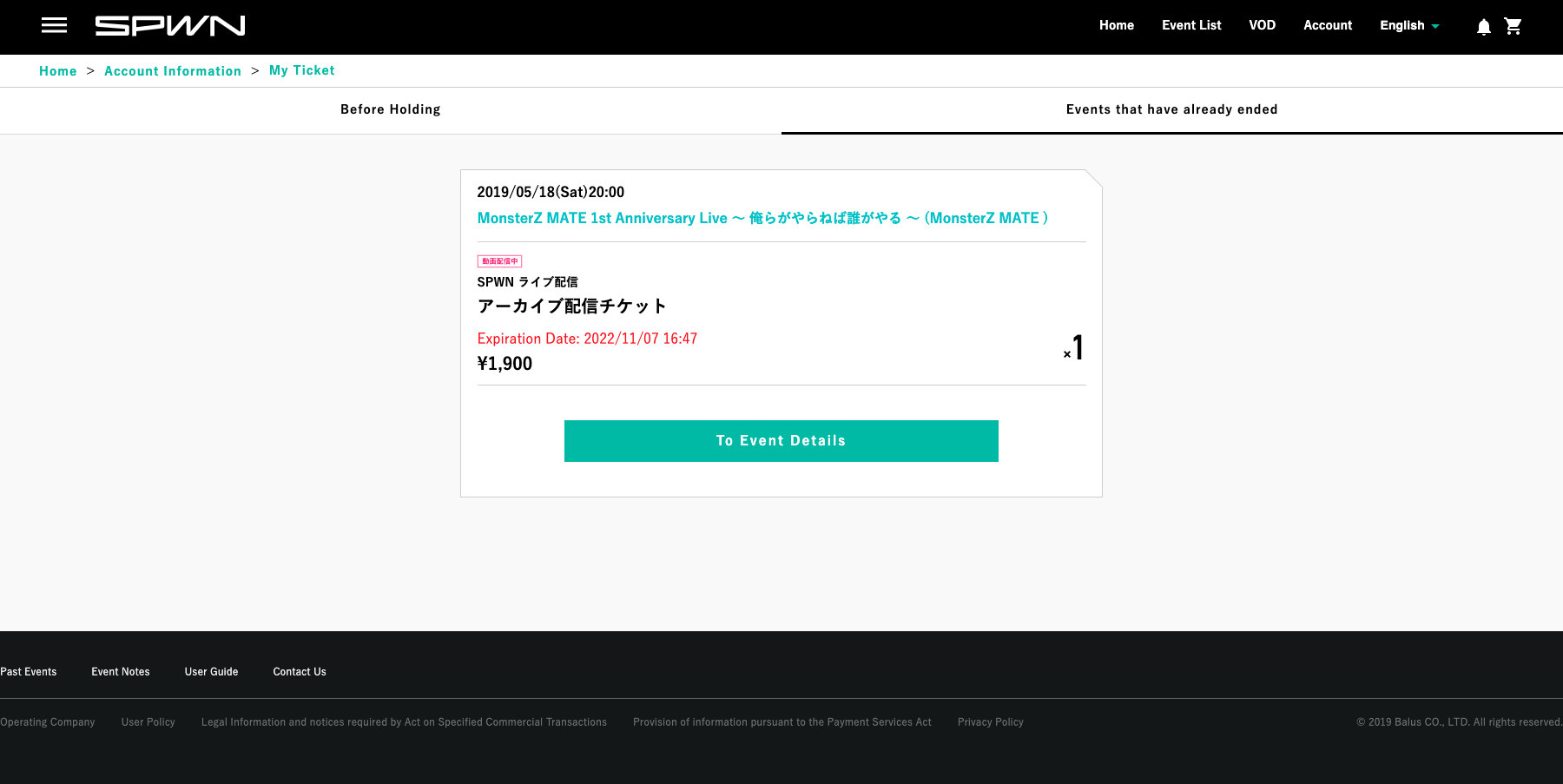
Task: Open Privacy Policy footer link
Action: pyautogui.click(x=991, y=722)
